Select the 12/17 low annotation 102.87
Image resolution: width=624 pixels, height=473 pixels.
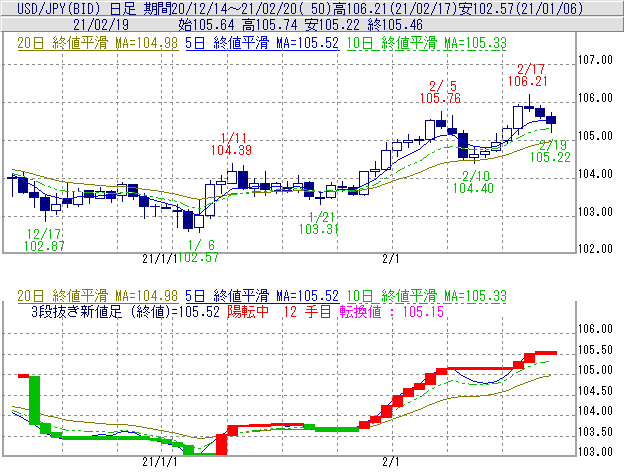[43, 245]
